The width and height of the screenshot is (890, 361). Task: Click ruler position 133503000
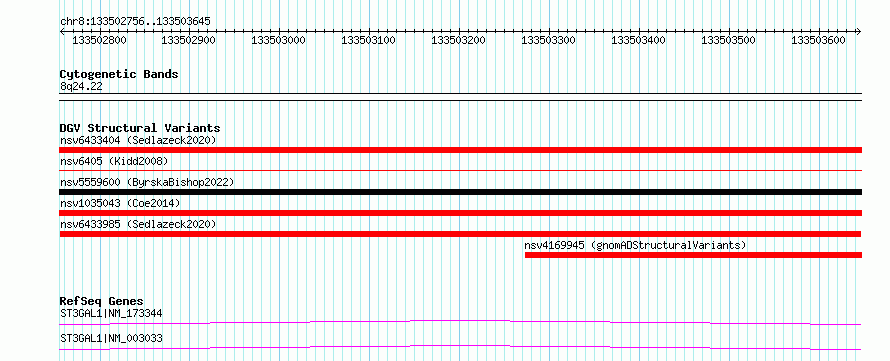tap(279, 40)
